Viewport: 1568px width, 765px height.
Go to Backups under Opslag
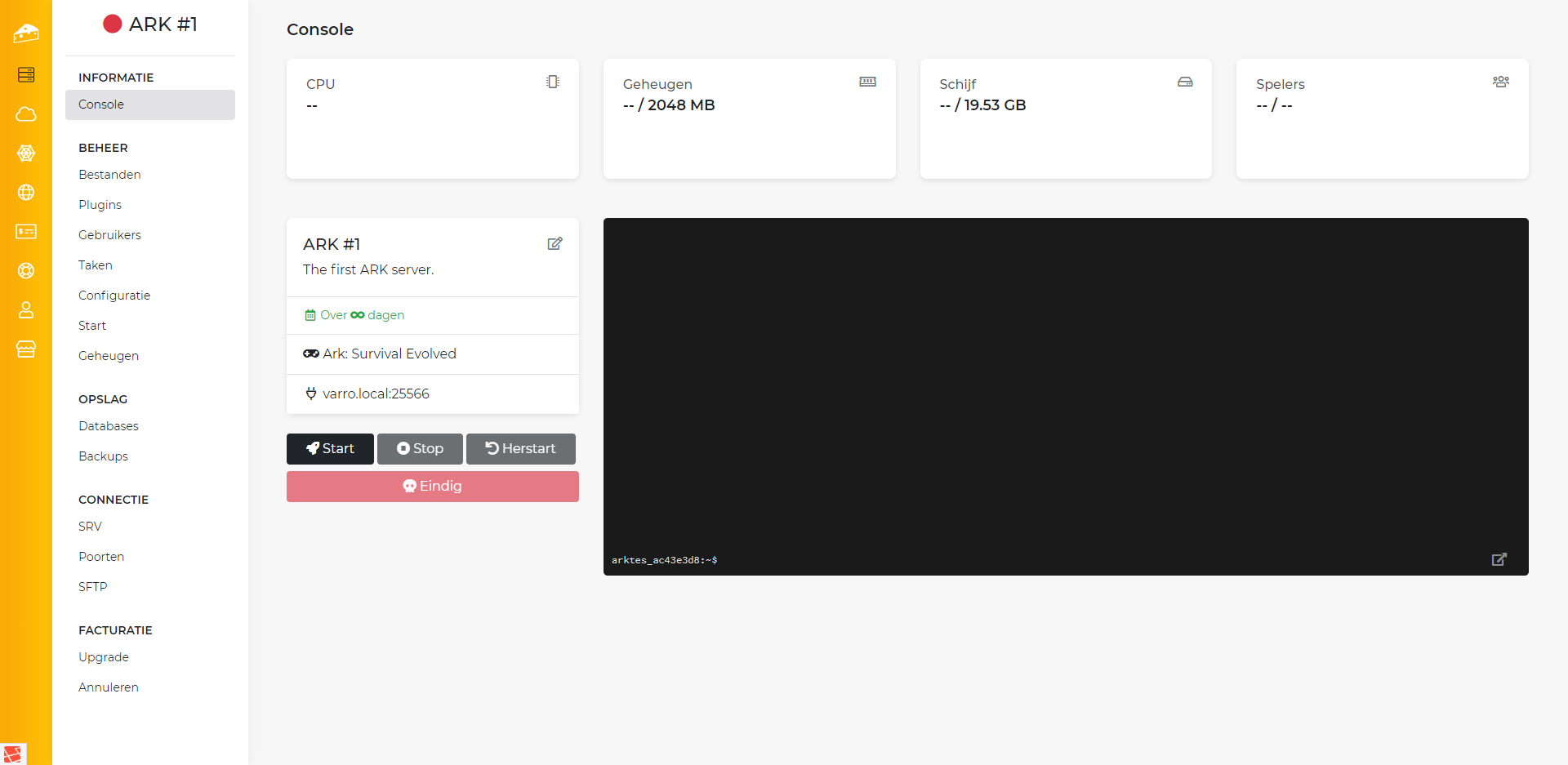[103, 456]
